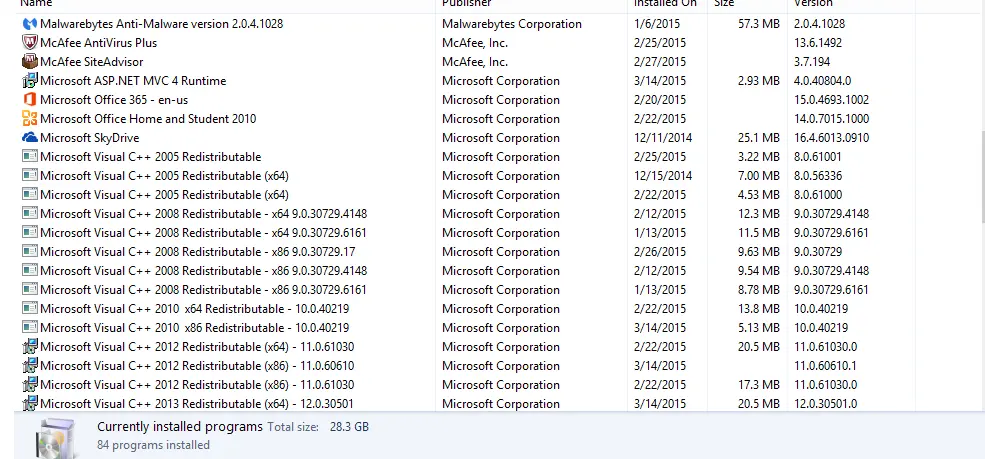Screen dimensions: 985x459
Task: Click the Visual C++ 2012 (x86) 11.0.60610 installer icon
Action: click(30, 366)
